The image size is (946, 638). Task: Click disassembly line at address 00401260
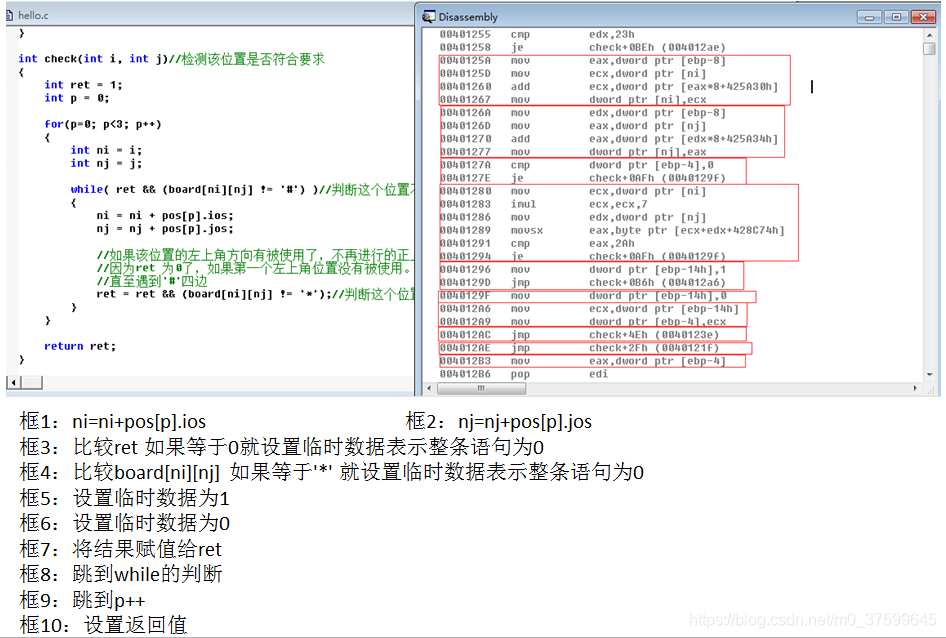tap(609, 87)
